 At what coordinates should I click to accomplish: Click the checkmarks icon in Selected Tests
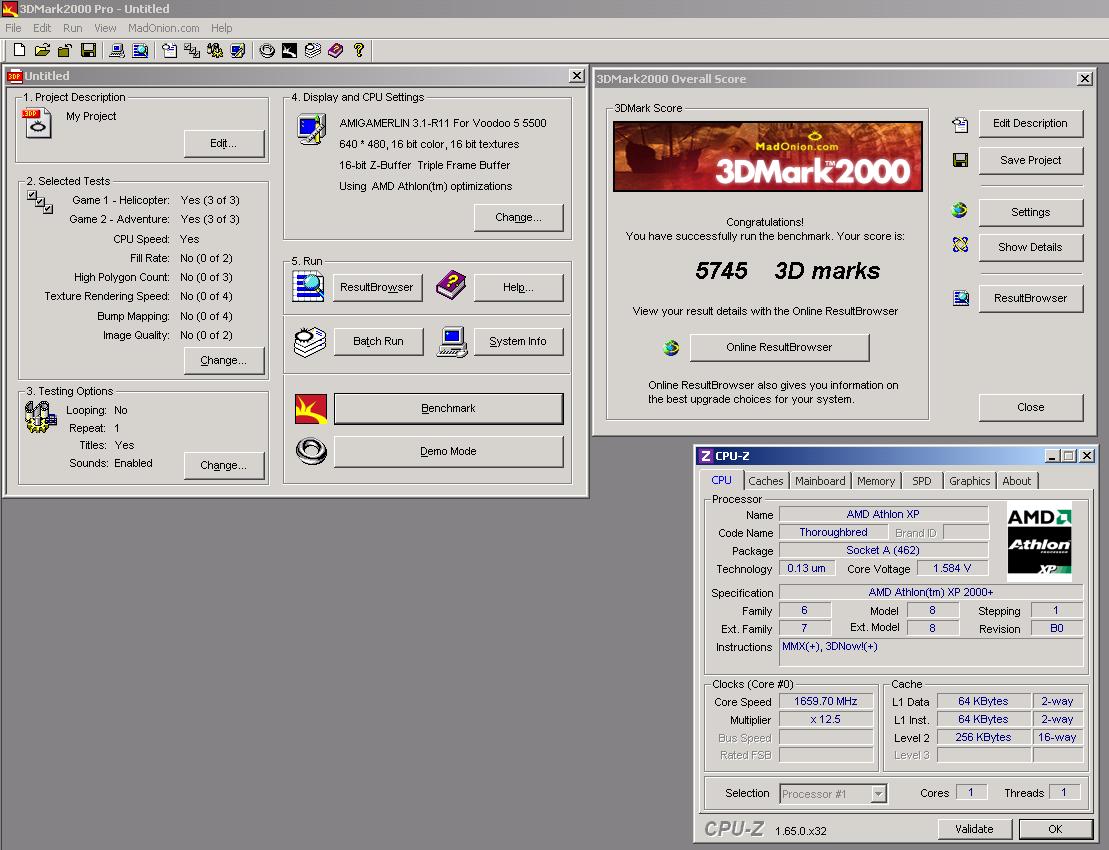[40, 202]
